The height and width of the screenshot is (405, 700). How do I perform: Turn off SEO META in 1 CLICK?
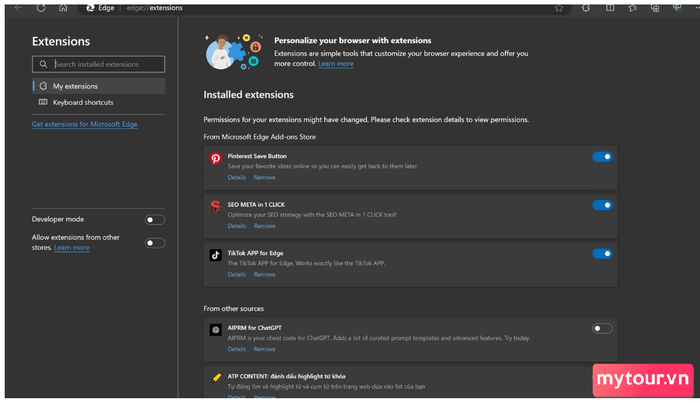tap(602, 205)
